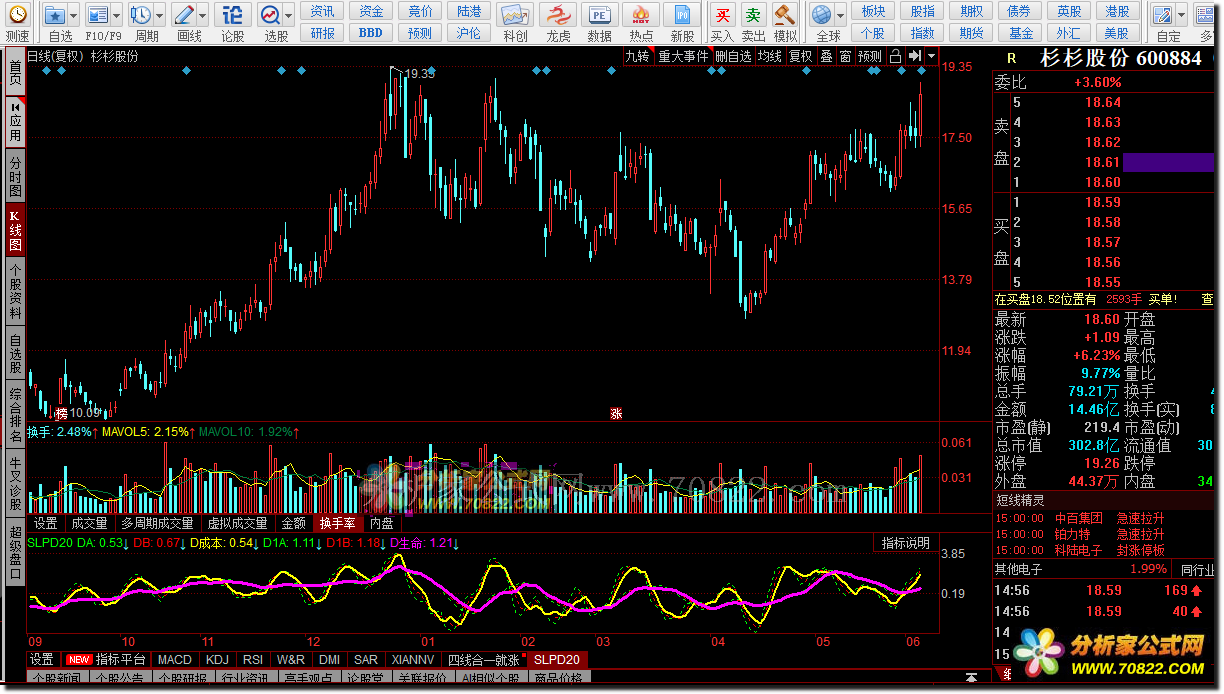Viewport: 1224px width, 694px height.
Task: Switch to the MACD indicator tab
Action: click(x=174, y=660)
